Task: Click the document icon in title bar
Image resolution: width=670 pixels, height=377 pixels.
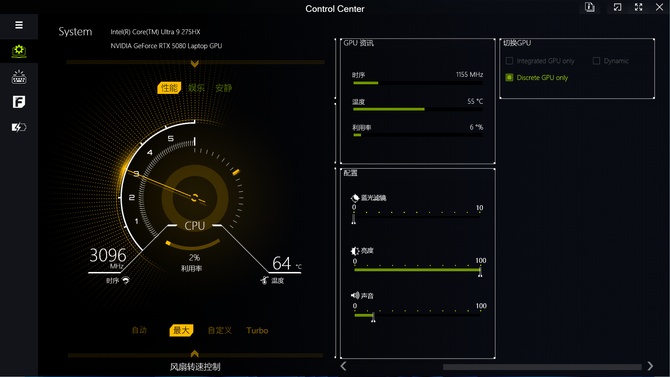Action: tap(590, 7)
